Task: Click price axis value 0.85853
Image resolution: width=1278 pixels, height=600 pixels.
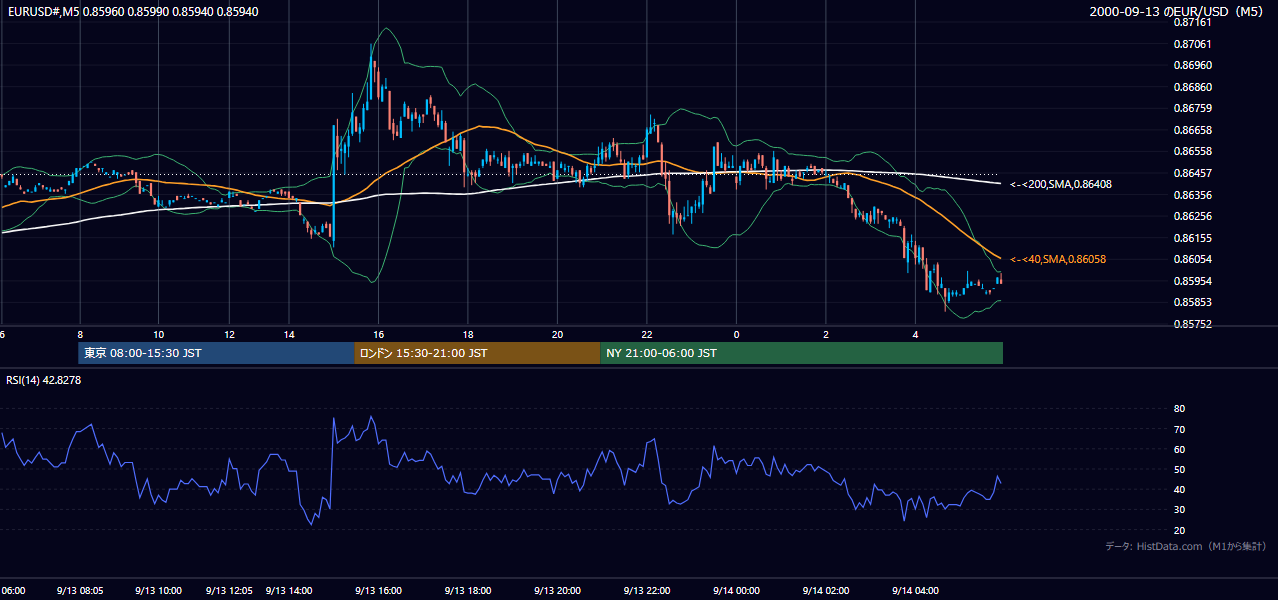Action: point(1192,302)
